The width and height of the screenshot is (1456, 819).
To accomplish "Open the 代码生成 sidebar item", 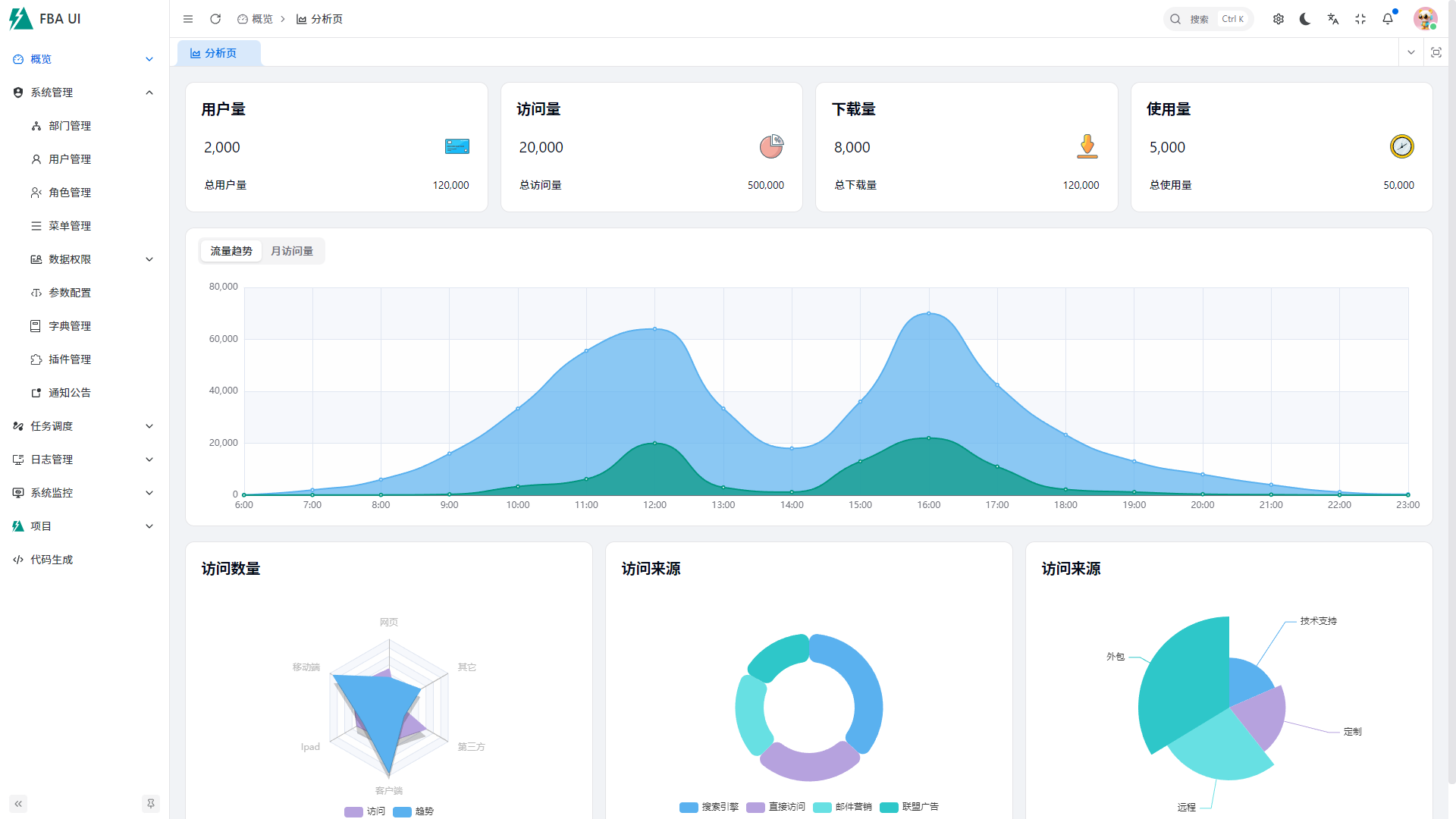I will [x=51, y=560].
